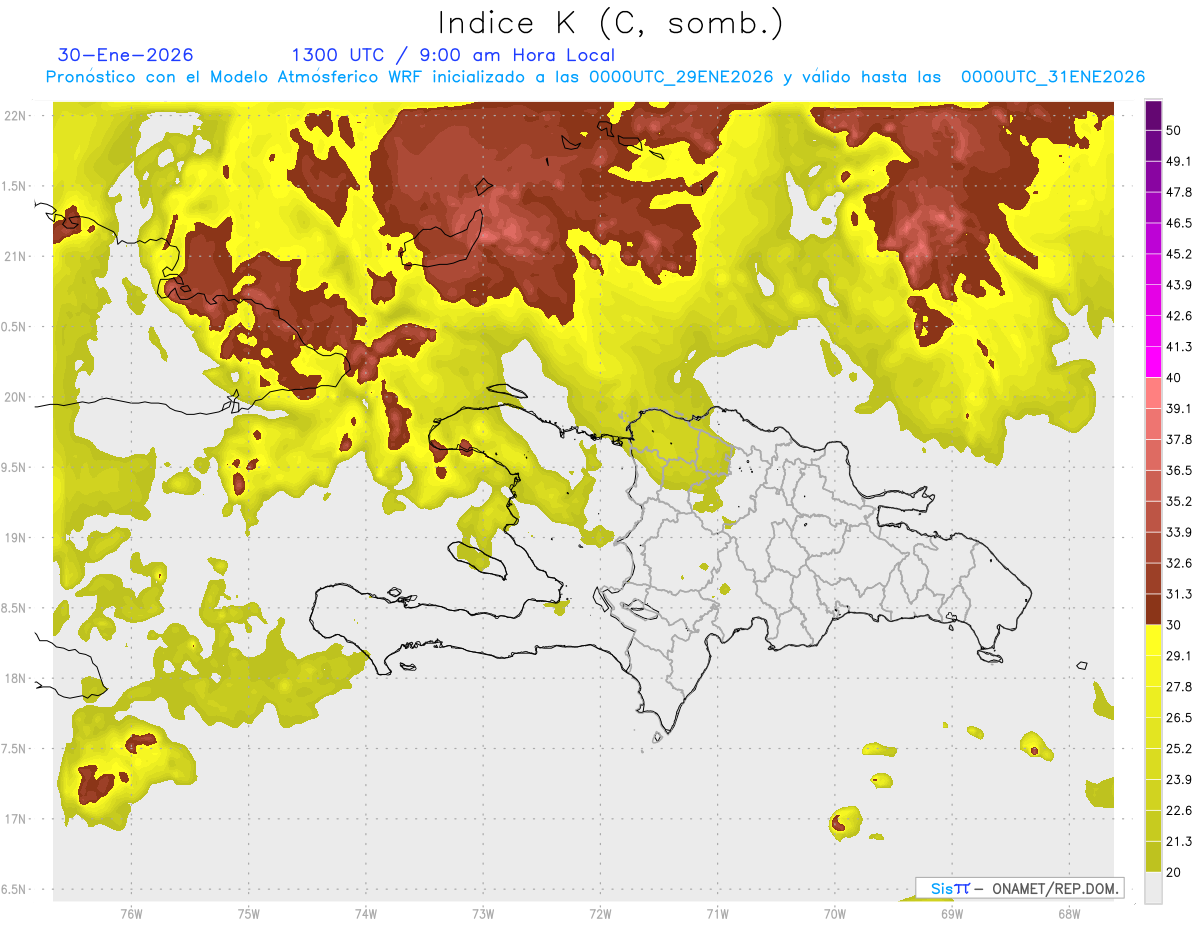
Task: Pick the dark purple colorbar segment above 50
Action: [1153, 116]
